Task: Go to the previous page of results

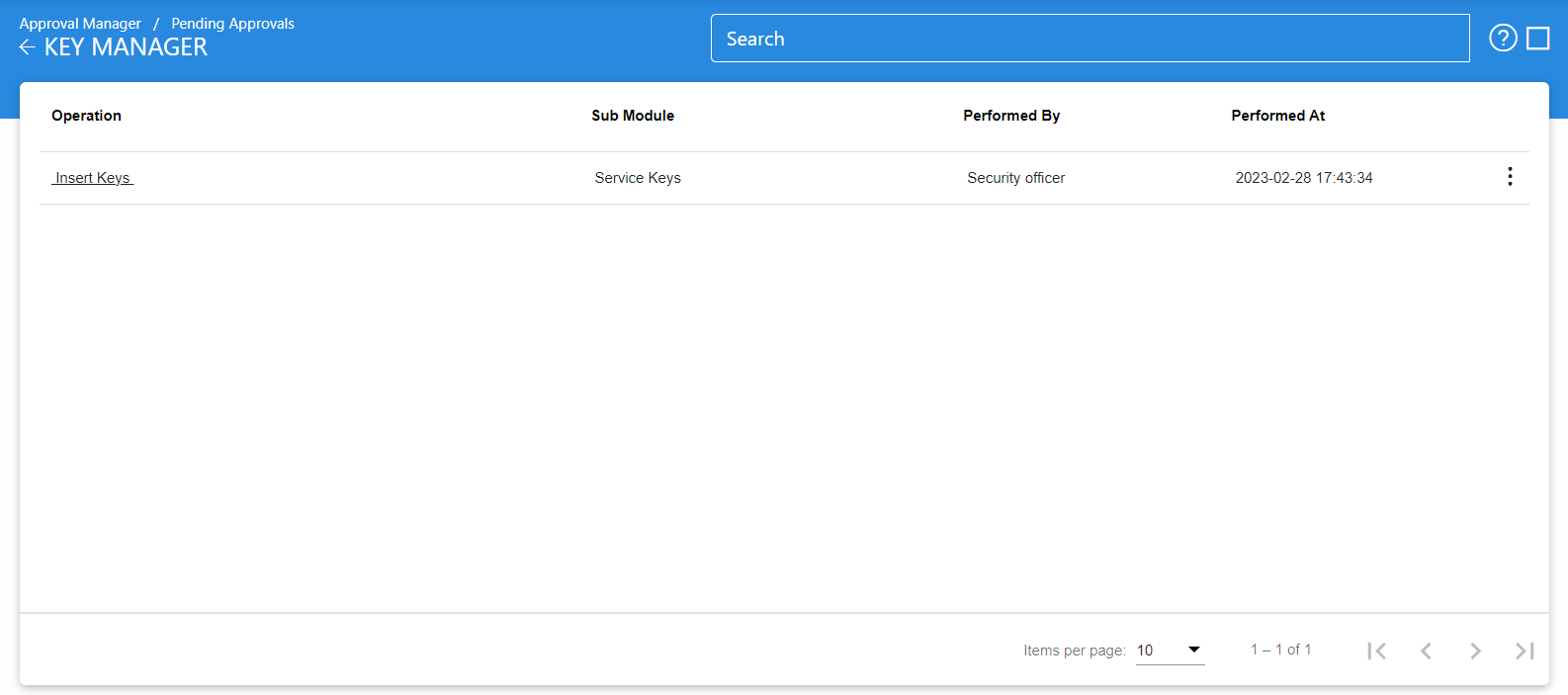Action: pyautogui.click(x=1426, y=651)
